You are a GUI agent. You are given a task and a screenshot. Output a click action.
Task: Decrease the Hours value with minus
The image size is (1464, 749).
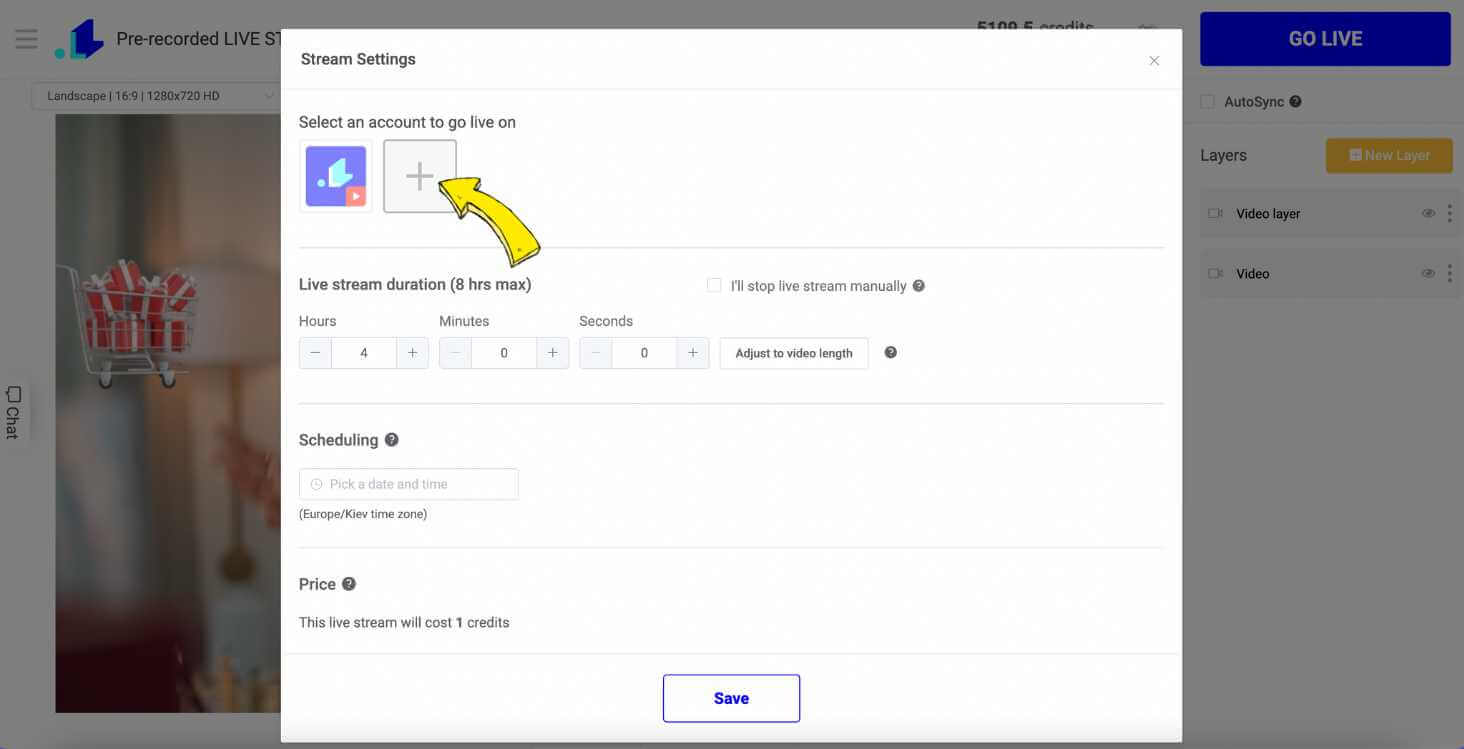tap(315, 353)
